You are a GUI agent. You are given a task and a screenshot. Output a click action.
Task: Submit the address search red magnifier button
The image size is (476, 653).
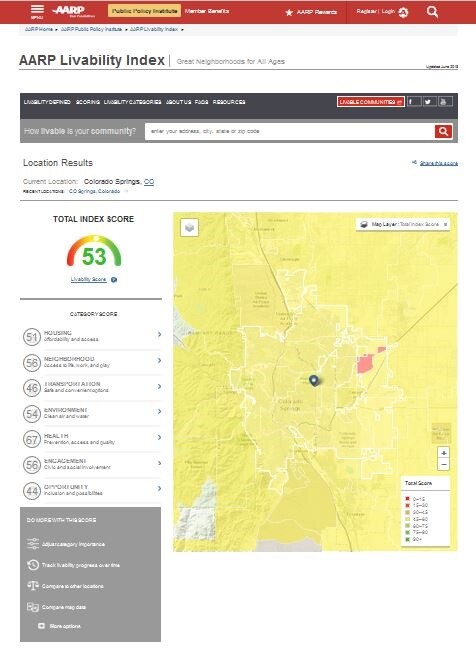pyautogui.click(x=444, y=131)
